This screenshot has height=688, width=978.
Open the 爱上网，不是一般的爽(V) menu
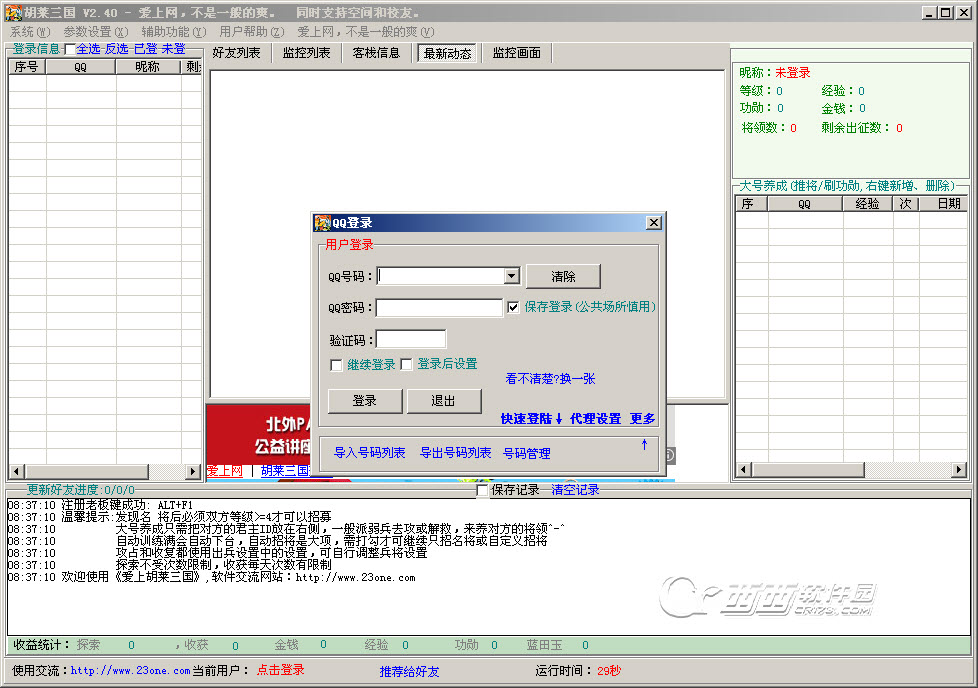(x=366, y=32)
